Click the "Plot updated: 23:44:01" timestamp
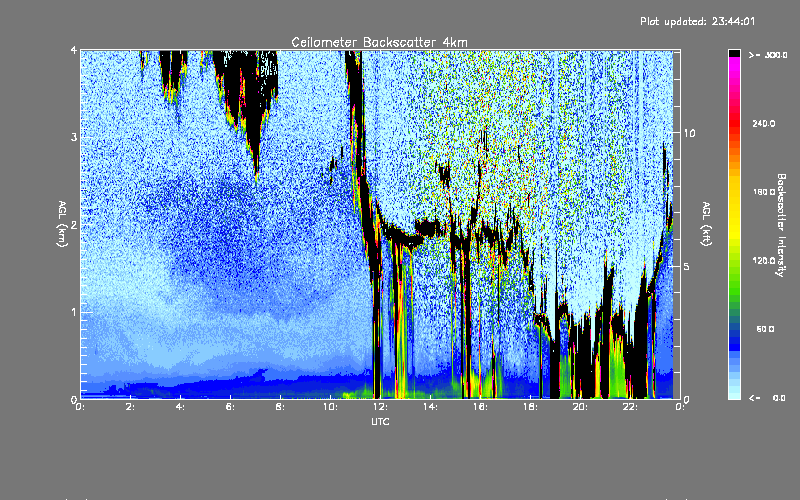 [x=697, y=21]
